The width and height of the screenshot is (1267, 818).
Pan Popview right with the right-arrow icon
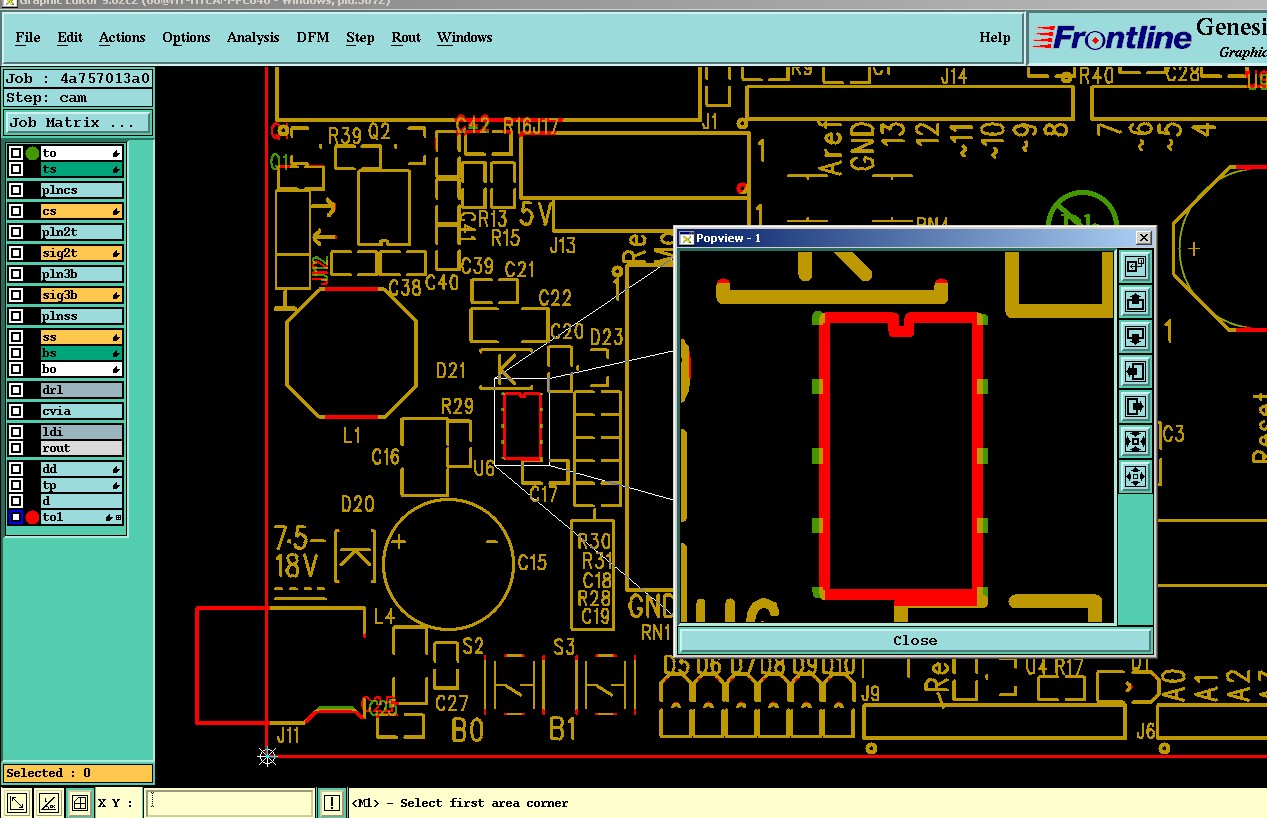pos(1135,406)
